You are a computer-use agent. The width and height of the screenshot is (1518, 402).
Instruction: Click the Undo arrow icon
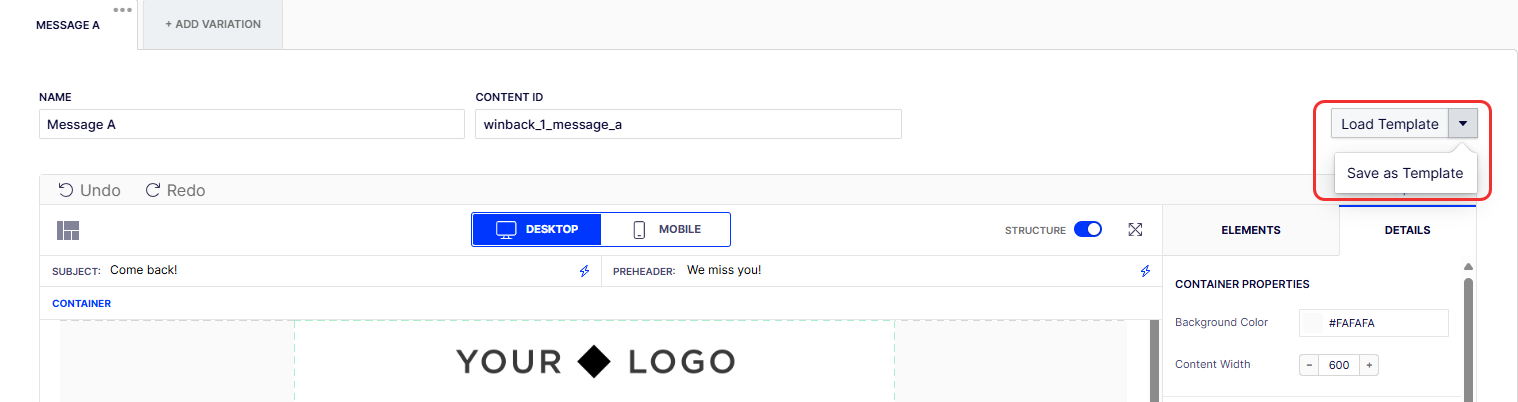coord(66,190)
